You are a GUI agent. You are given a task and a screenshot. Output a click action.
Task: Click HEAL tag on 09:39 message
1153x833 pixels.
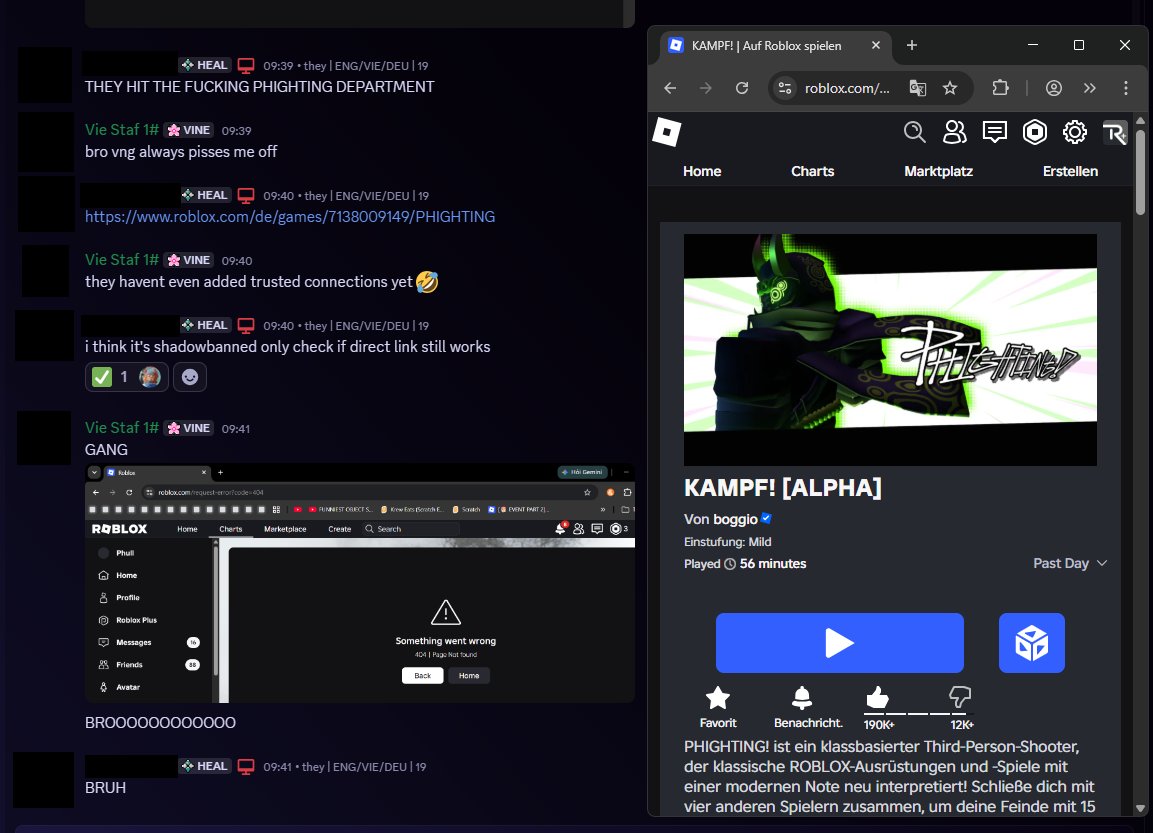(205, 65)
